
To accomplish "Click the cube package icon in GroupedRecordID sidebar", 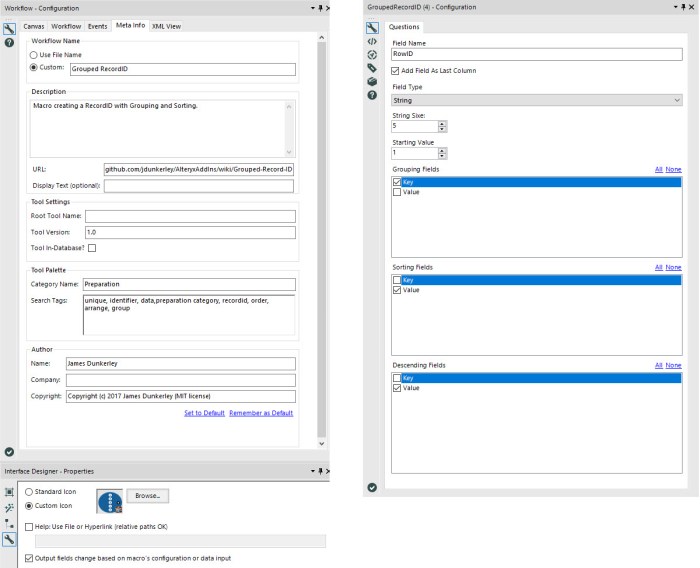I will pyautogui.click(x=372, y=81).
